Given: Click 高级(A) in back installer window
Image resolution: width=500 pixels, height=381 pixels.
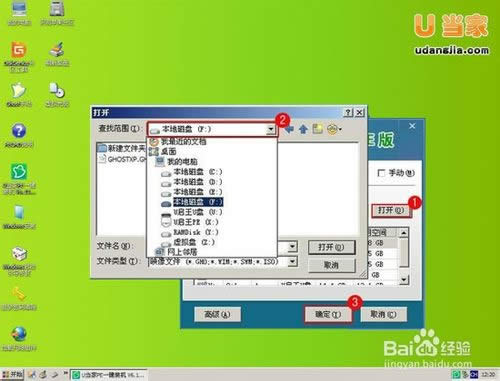Looking at the screenshot, I should (x=217, y=314).
